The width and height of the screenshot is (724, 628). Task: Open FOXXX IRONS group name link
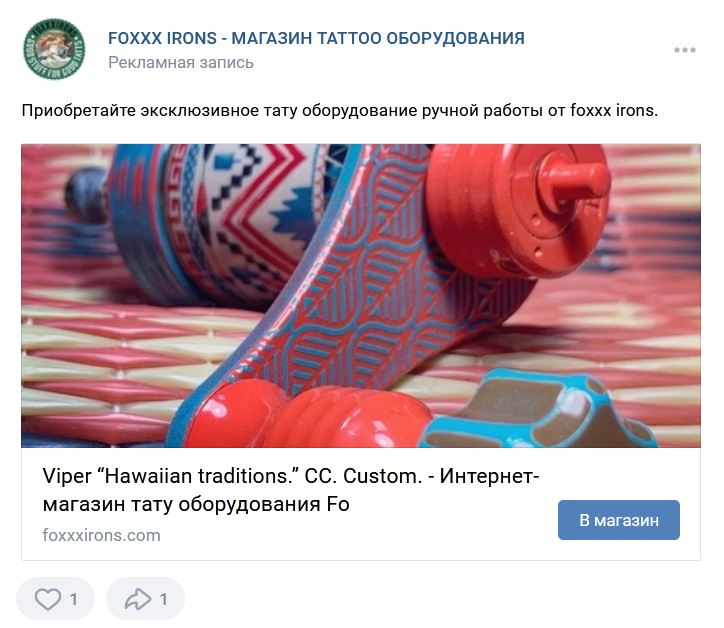coord(316,38)
